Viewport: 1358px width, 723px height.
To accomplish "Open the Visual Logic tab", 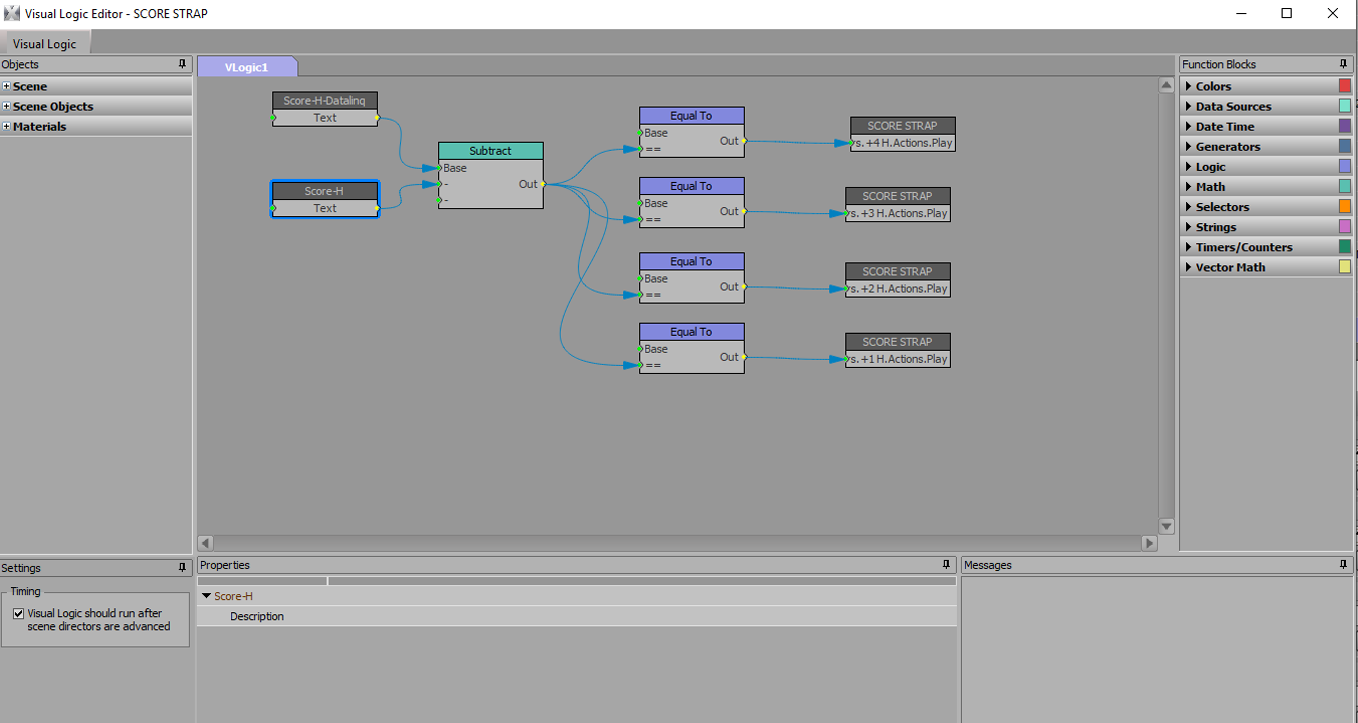I will (45, 44).
